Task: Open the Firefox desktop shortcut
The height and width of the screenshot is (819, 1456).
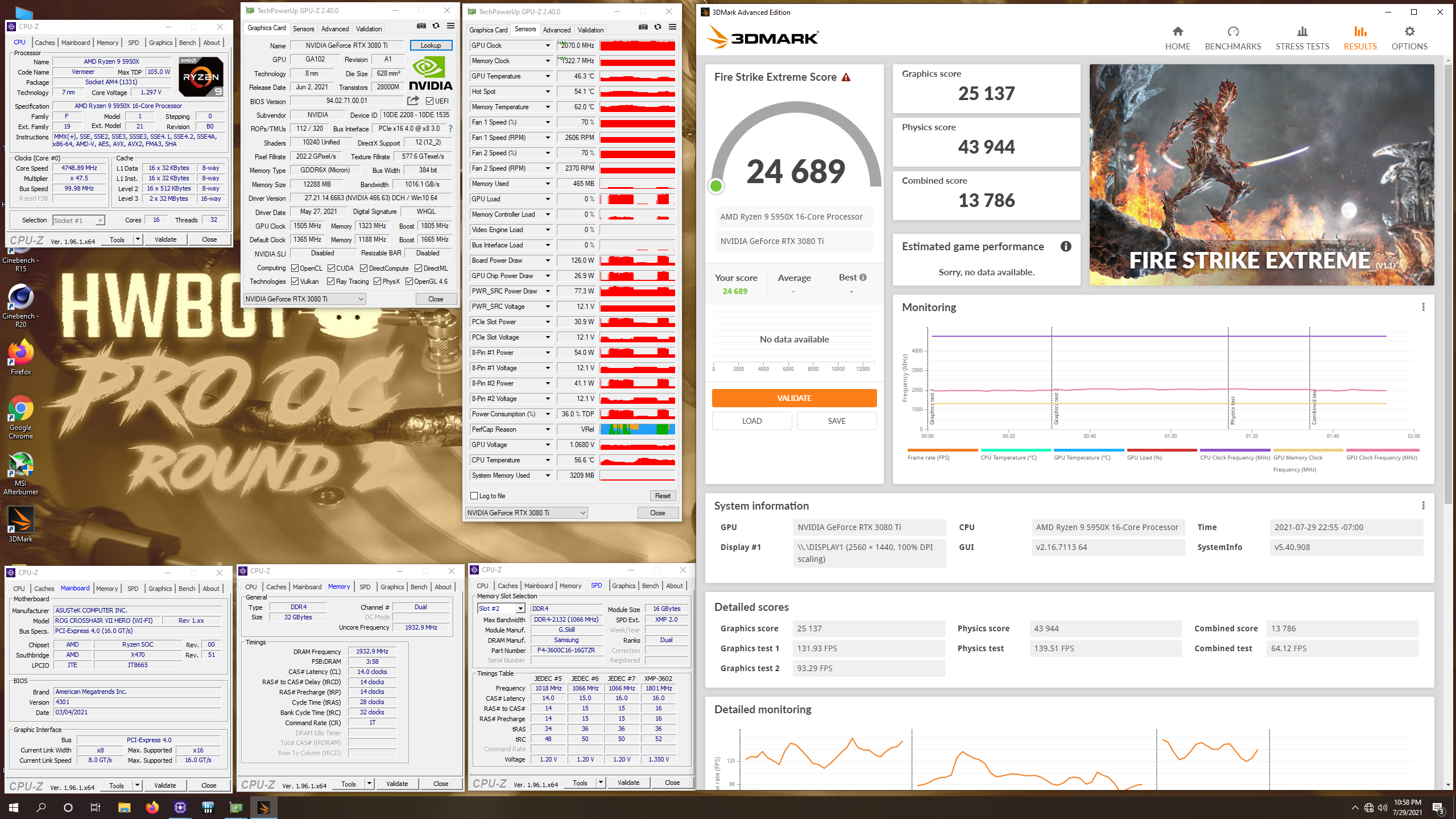Action: click(20, 357)
